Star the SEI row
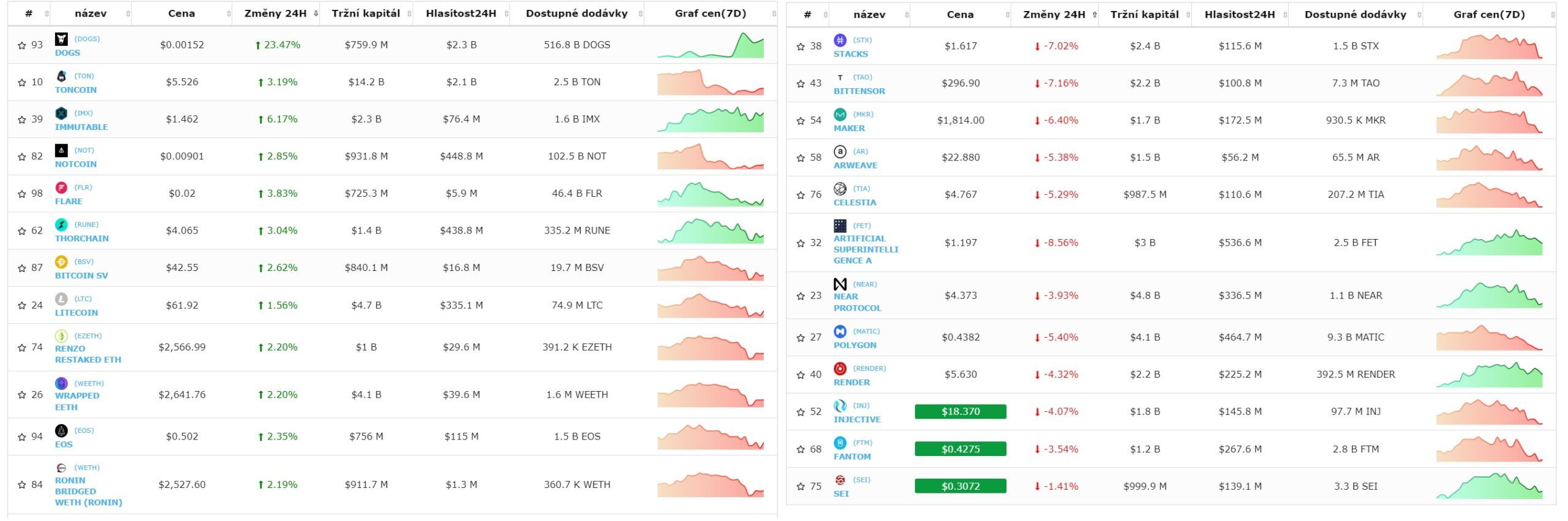This screenshot has width=1568, height=521. pos(801,487)
